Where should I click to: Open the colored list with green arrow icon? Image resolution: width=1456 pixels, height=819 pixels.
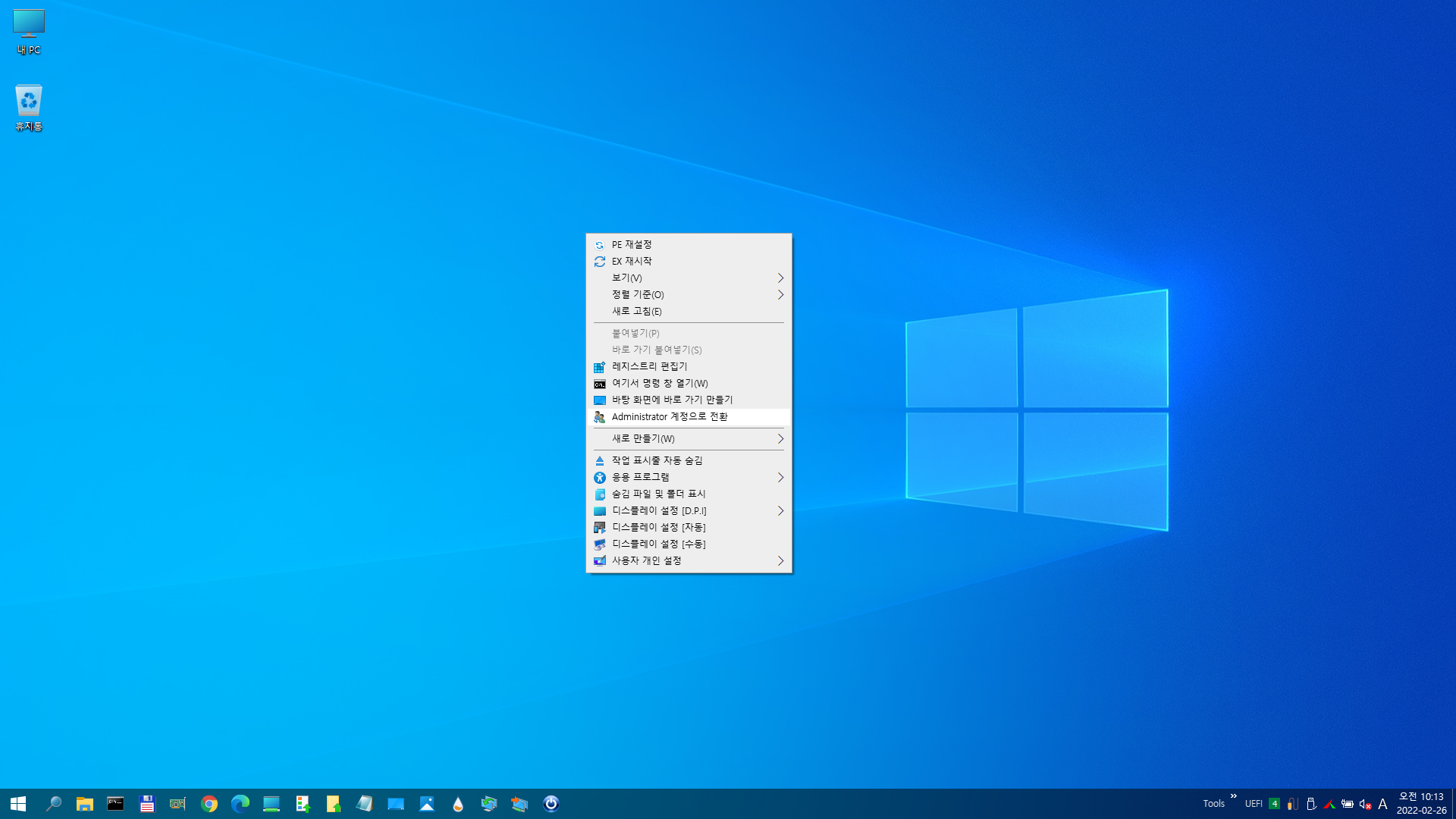coord(303,804)
